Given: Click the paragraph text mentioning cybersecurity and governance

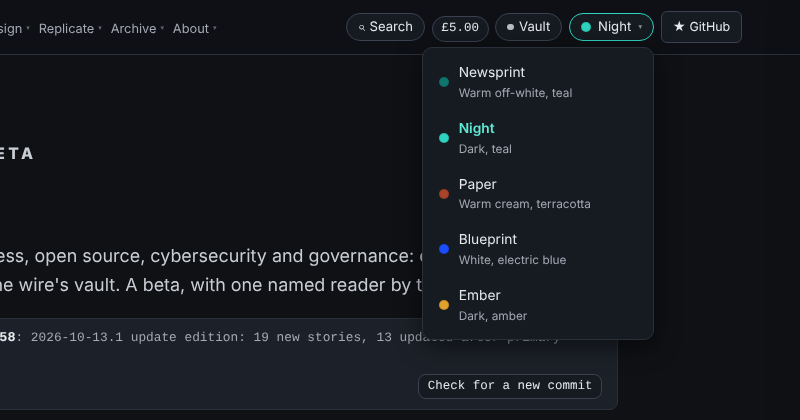Looking at the screenshot, I should 211,270.
